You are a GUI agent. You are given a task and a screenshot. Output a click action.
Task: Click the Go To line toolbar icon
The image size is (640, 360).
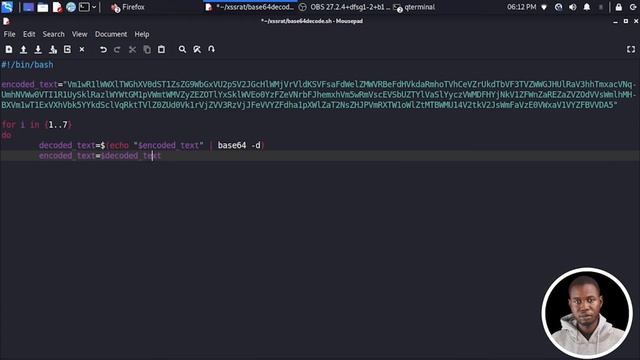(x=211, y=49)
